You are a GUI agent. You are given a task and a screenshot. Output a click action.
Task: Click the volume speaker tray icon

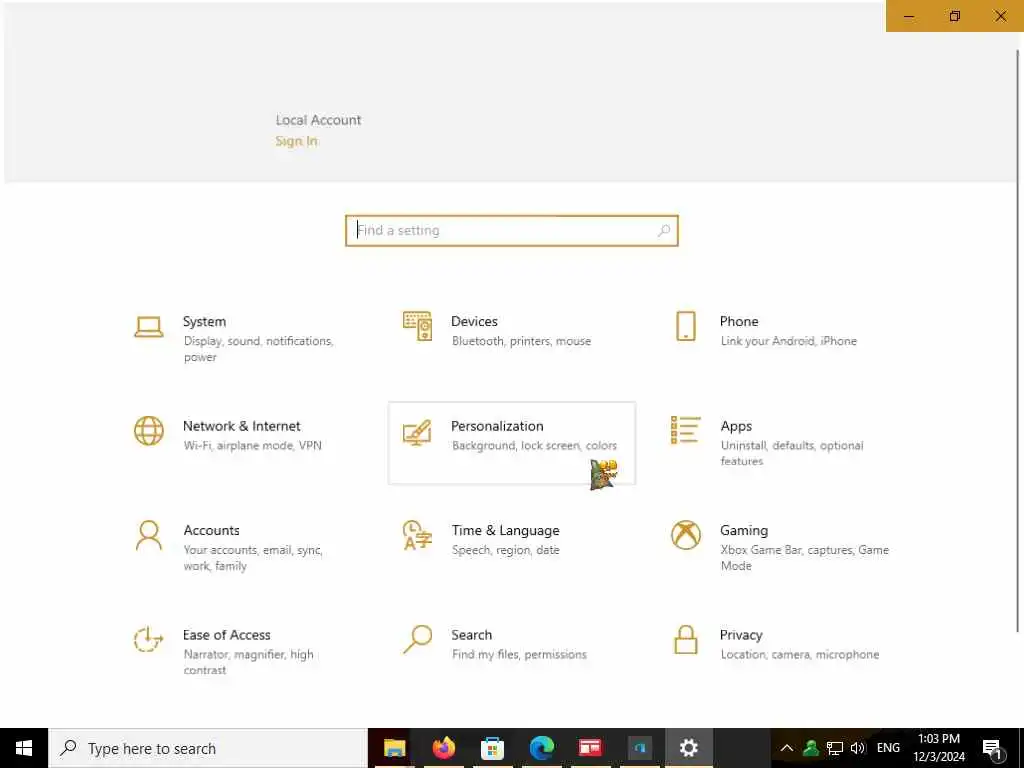[x=857, y=748]
